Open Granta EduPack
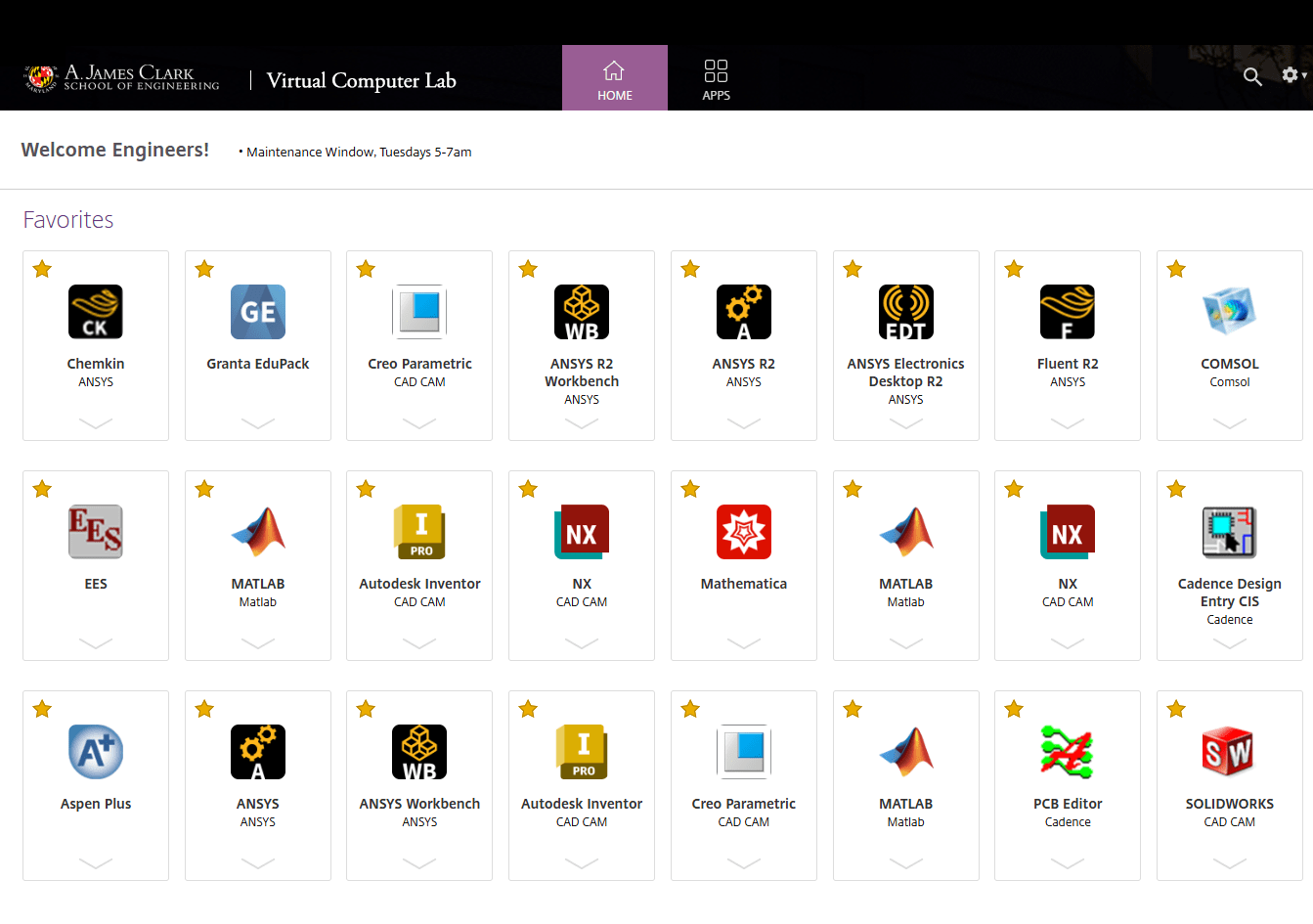1313x924 pixels. coord(257,312)
